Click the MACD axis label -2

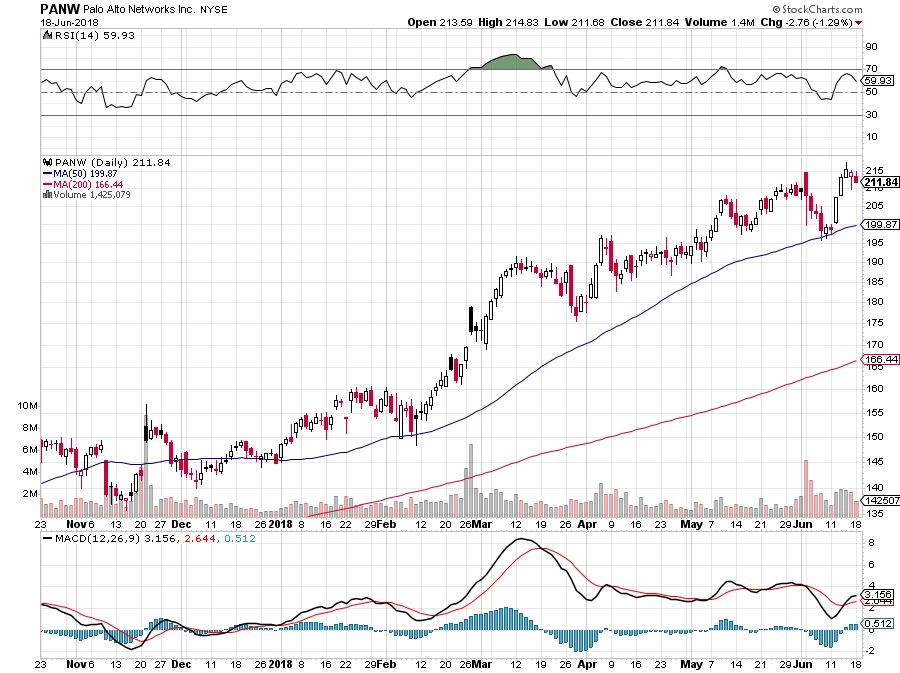870,651
